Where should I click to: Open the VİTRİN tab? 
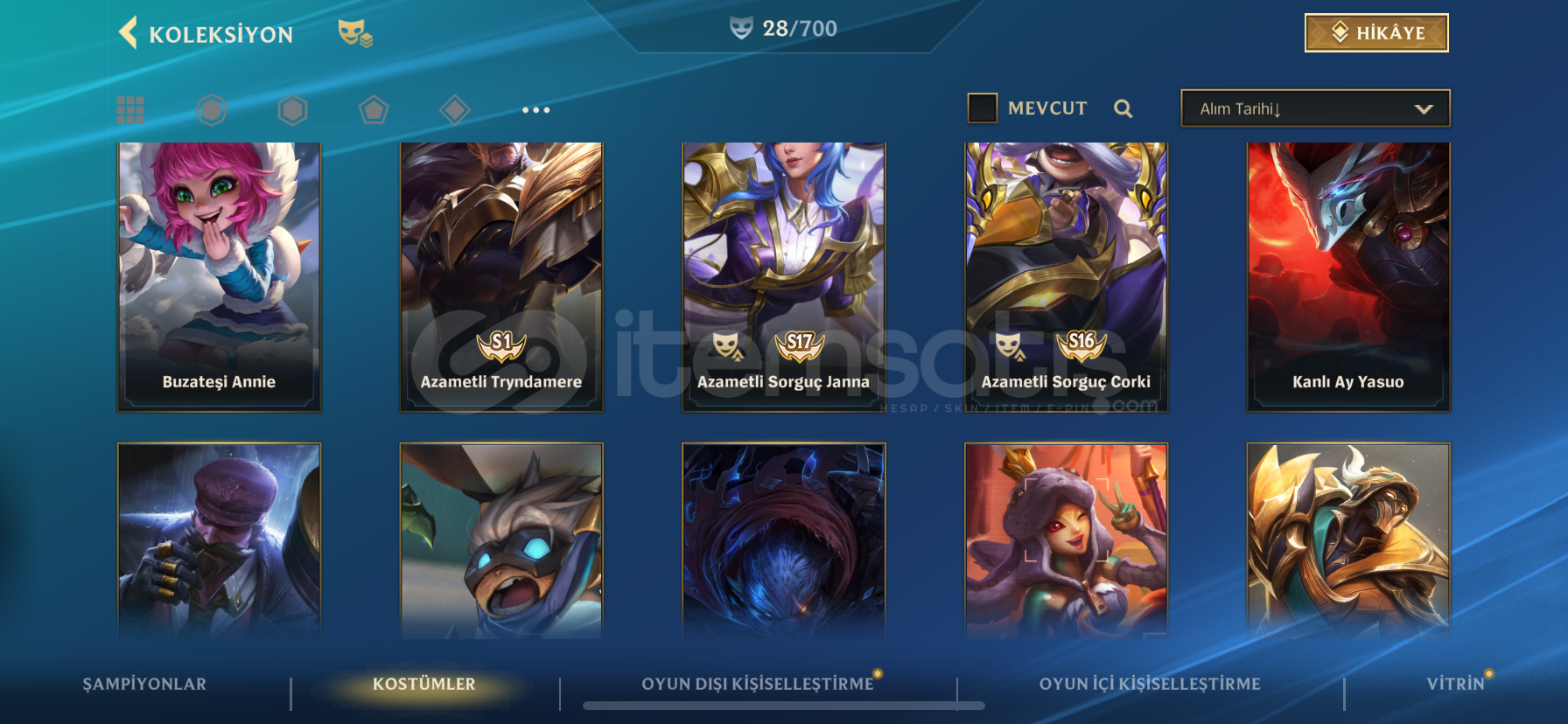click(1455, 684)
